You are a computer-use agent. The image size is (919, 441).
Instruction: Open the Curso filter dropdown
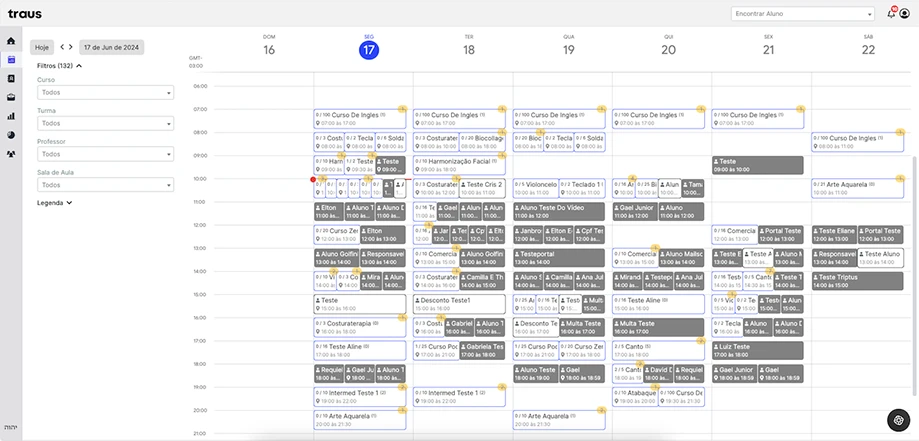click(105, 92)
